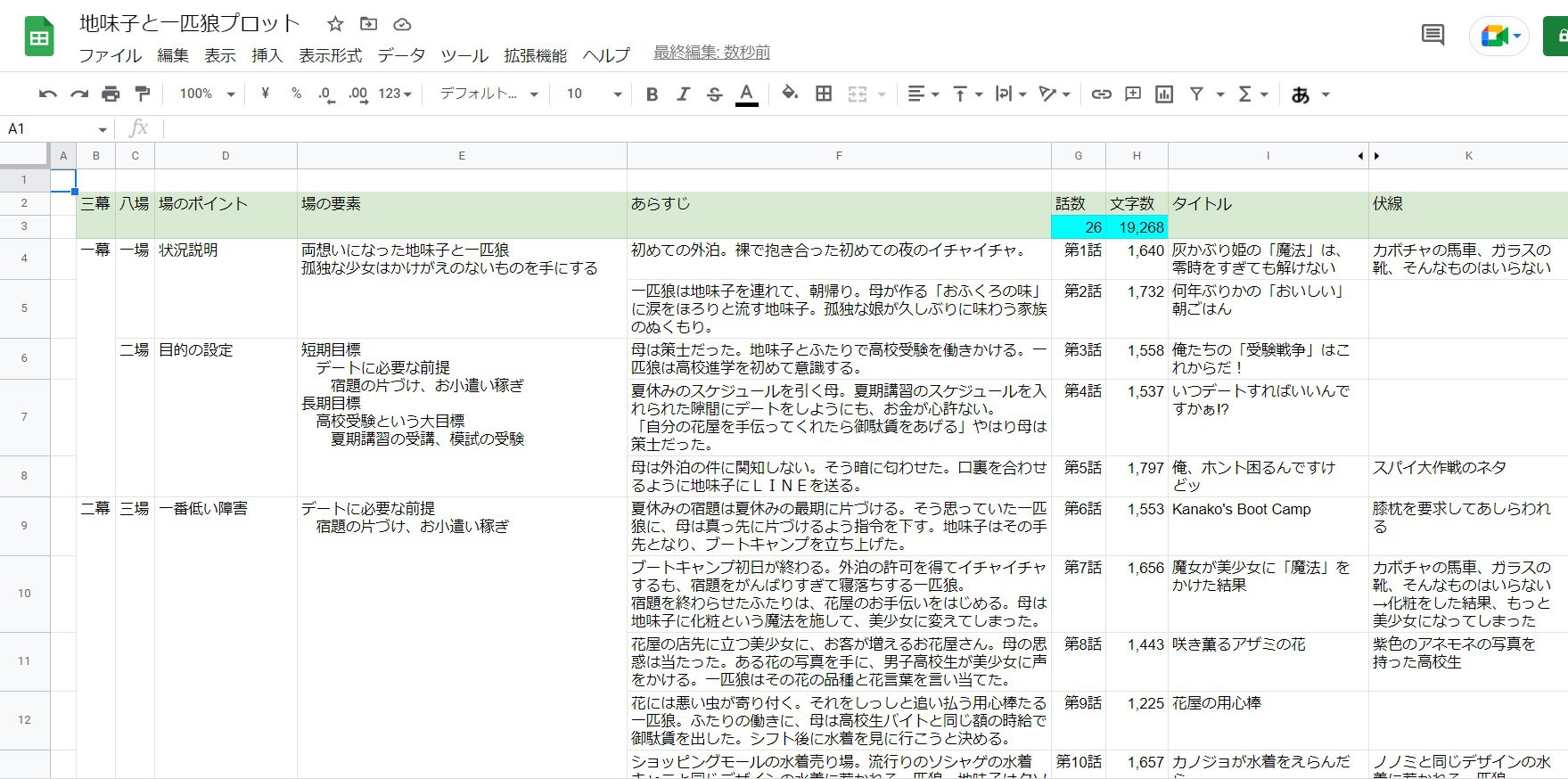This screenshot has width=1568, height=779.
Task: Open the borders tool
Action: [824, 94]
